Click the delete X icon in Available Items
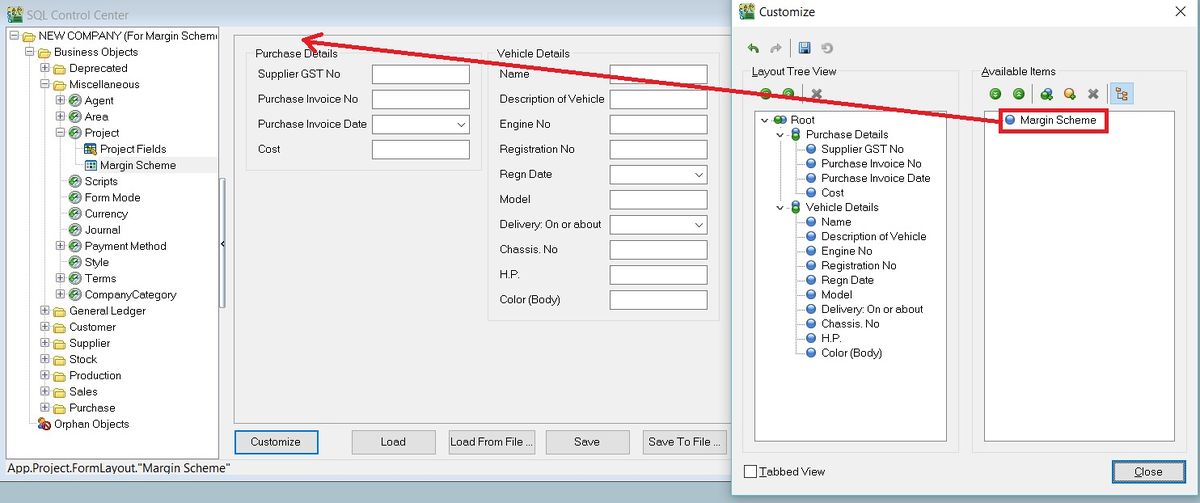Image resolution: width=1200 pixels, height=503 pixels. tap(1093, 94)
